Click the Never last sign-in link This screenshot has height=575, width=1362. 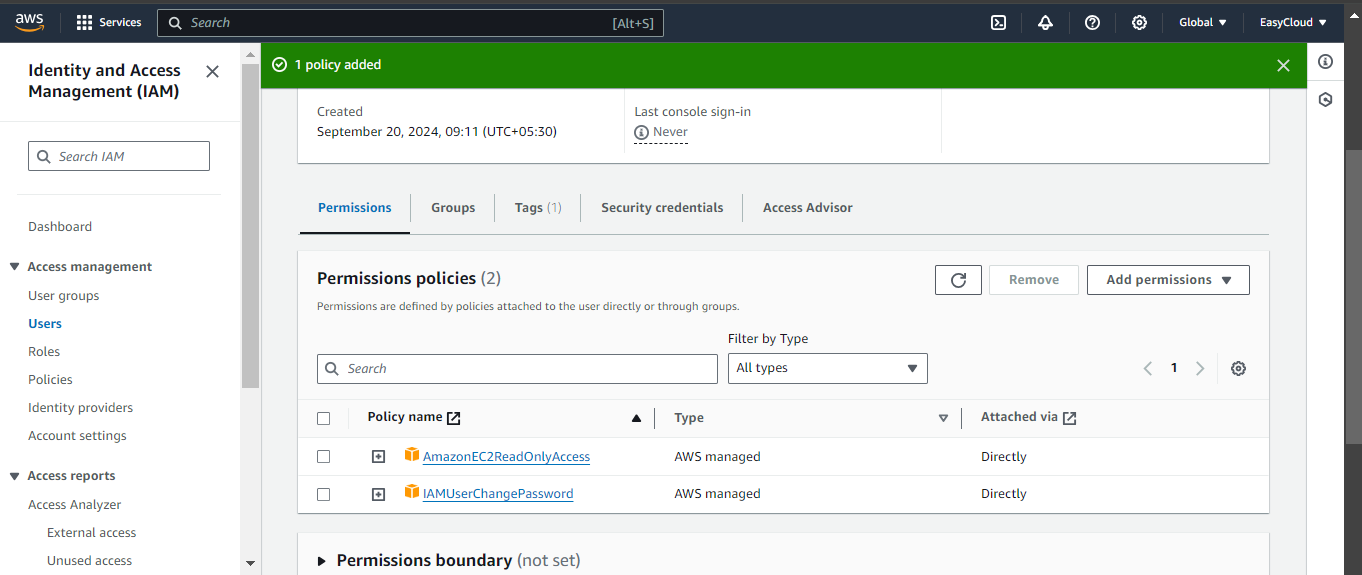click(x=670, y=132)
